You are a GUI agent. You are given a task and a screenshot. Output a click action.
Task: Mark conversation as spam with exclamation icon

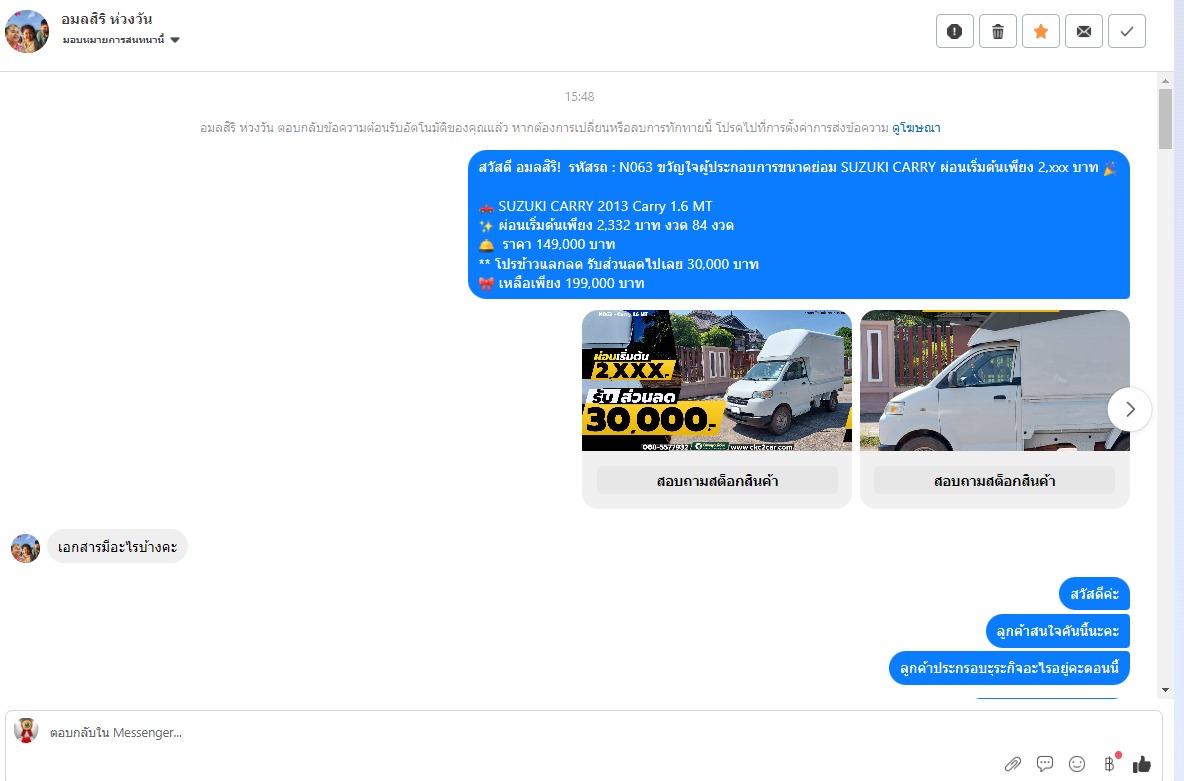(954, 31)
